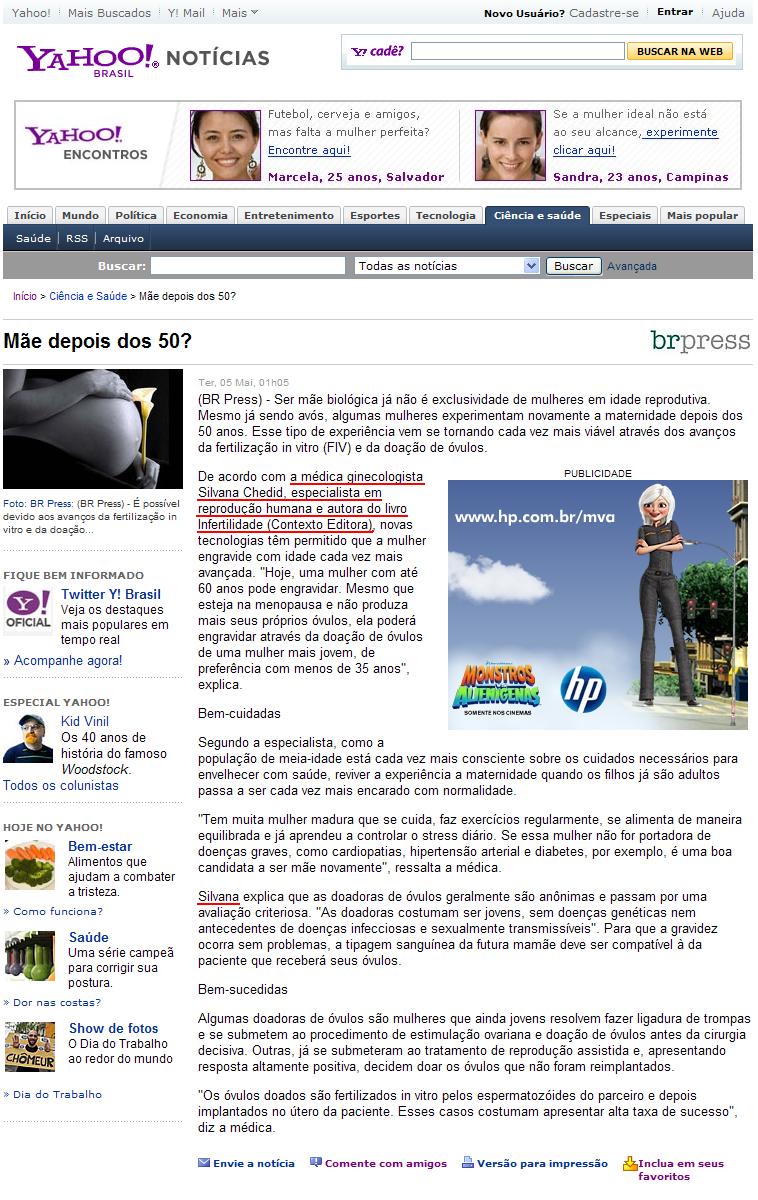Screen dimensions: 758x1200
Task: Click the Twitter Y! Oficial icon
Action: click(x=28, y=615)
